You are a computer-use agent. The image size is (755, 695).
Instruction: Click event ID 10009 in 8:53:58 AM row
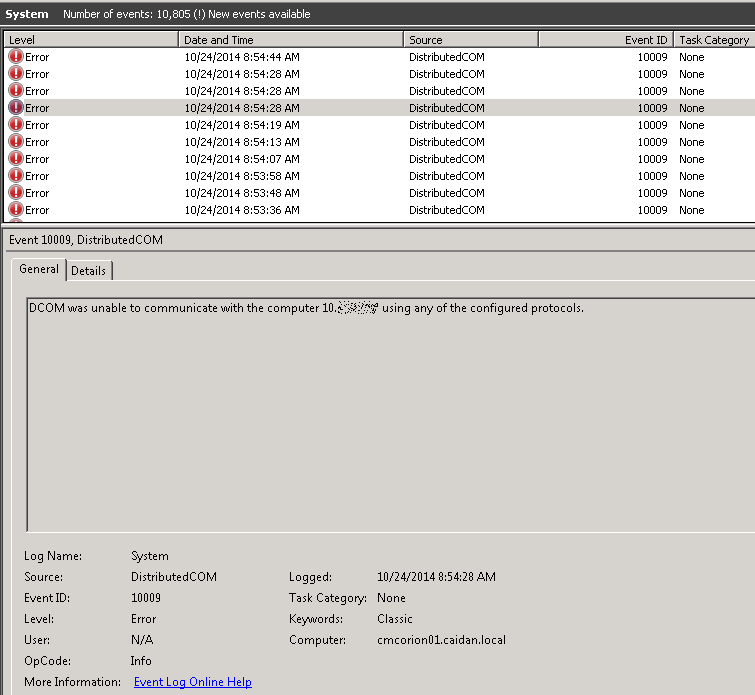click(652, 176)
